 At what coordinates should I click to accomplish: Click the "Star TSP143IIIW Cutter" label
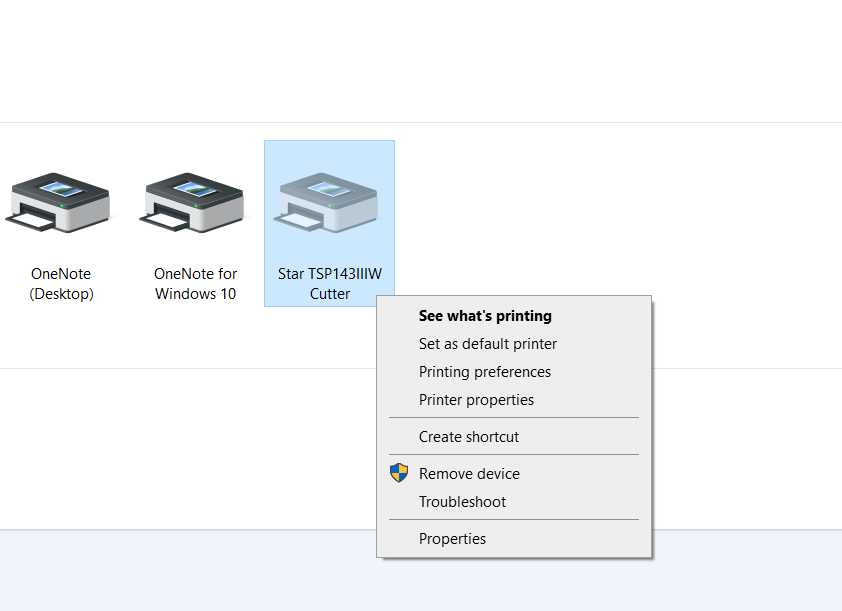(x=330, y=283)
